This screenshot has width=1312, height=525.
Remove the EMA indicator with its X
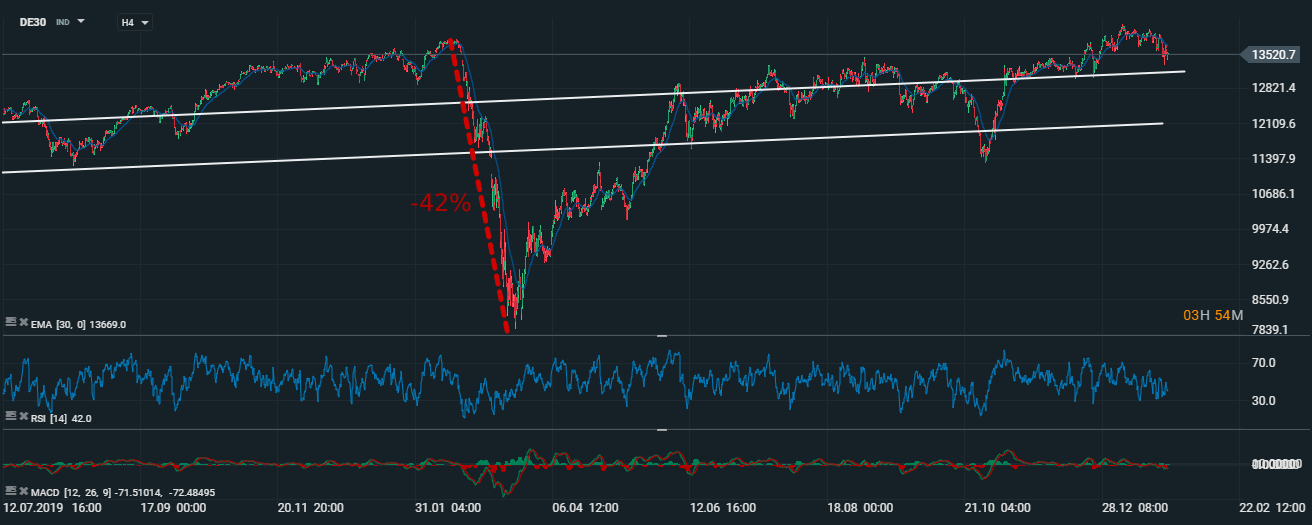point(23,322)
